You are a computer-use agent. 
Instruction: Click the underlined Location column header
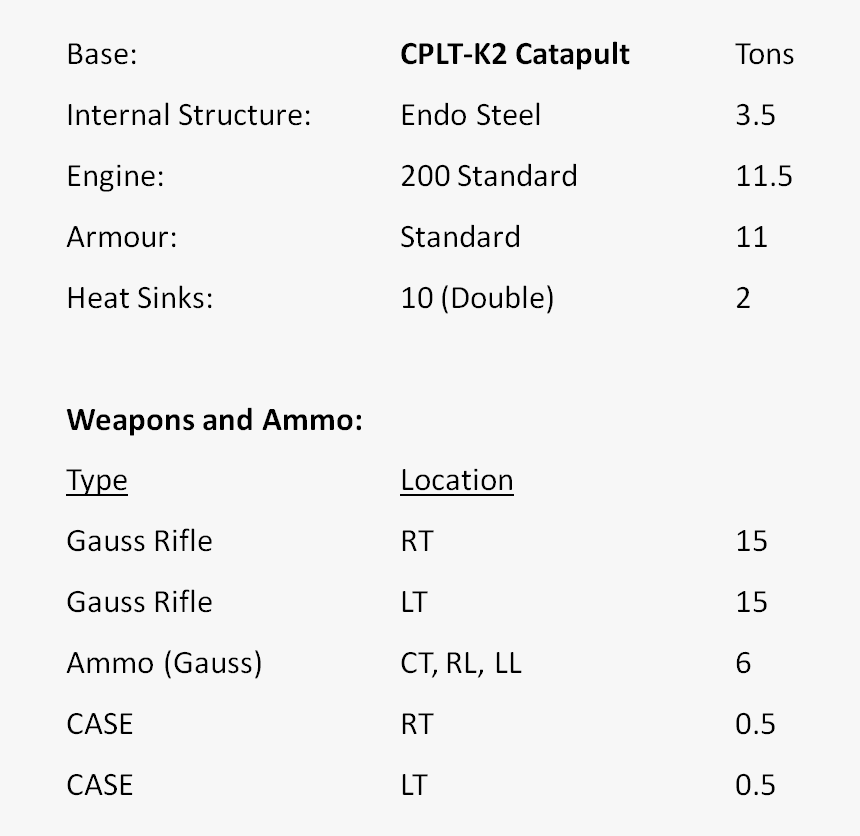pos(456,481)
